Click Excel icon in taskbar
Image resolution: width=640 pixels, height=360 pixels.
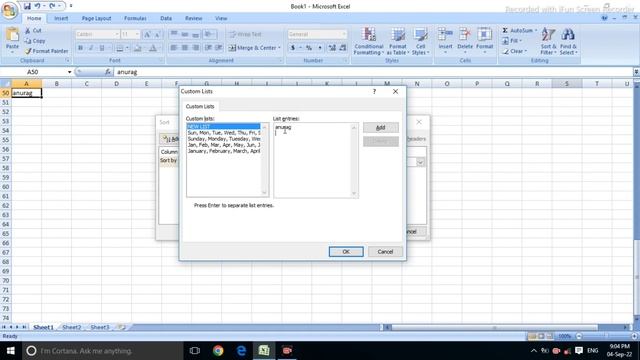(x=264, y=351)
